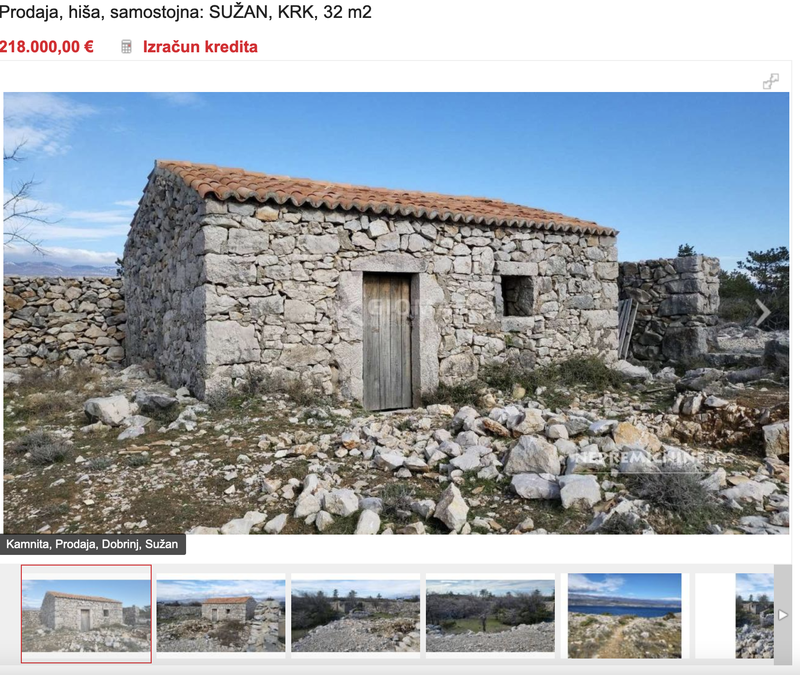Image resolution: width=800 pixels, height=675 pixels.
Task: Open the Izračun kredita loan calculator link
Action: 200,46
